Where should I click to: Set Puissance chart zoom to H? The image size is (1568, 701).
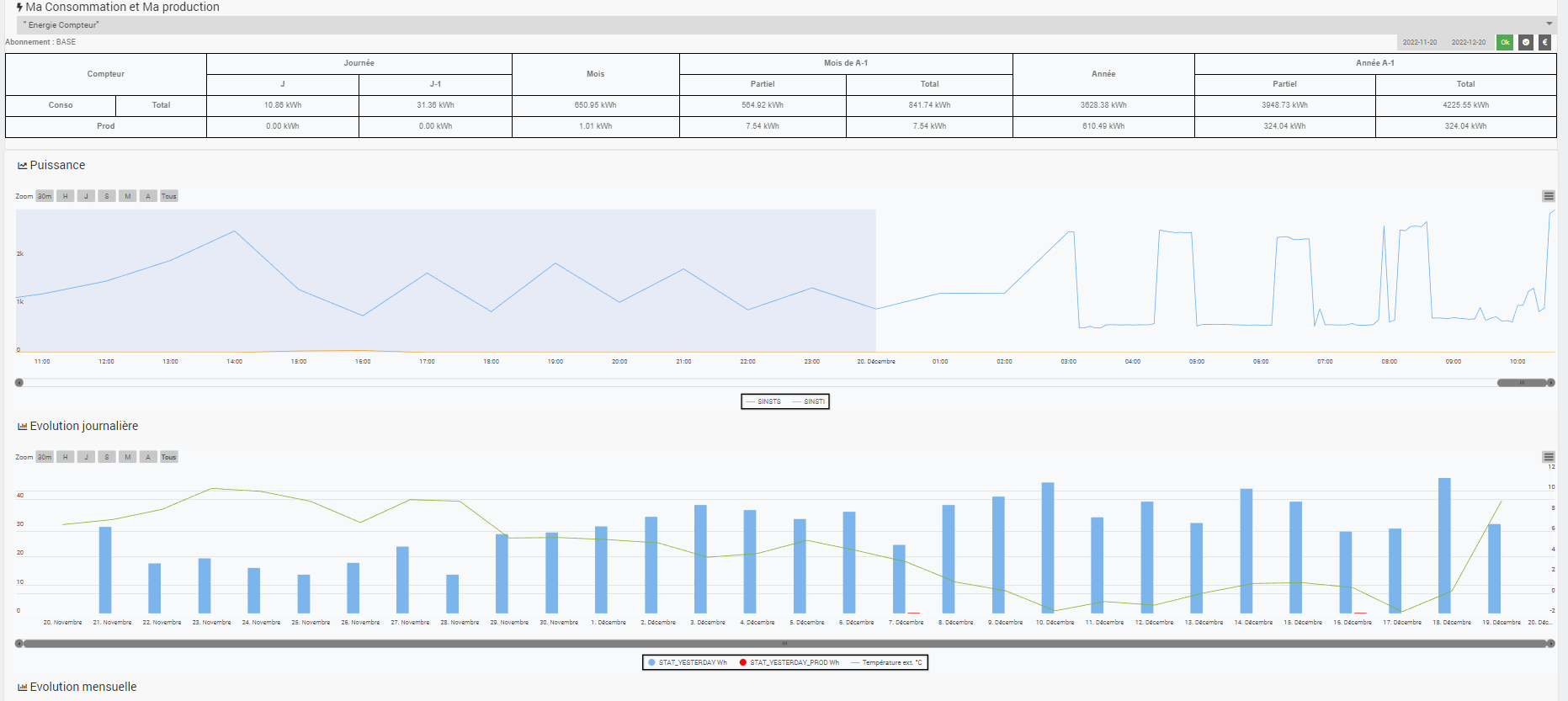pos(66,196)
